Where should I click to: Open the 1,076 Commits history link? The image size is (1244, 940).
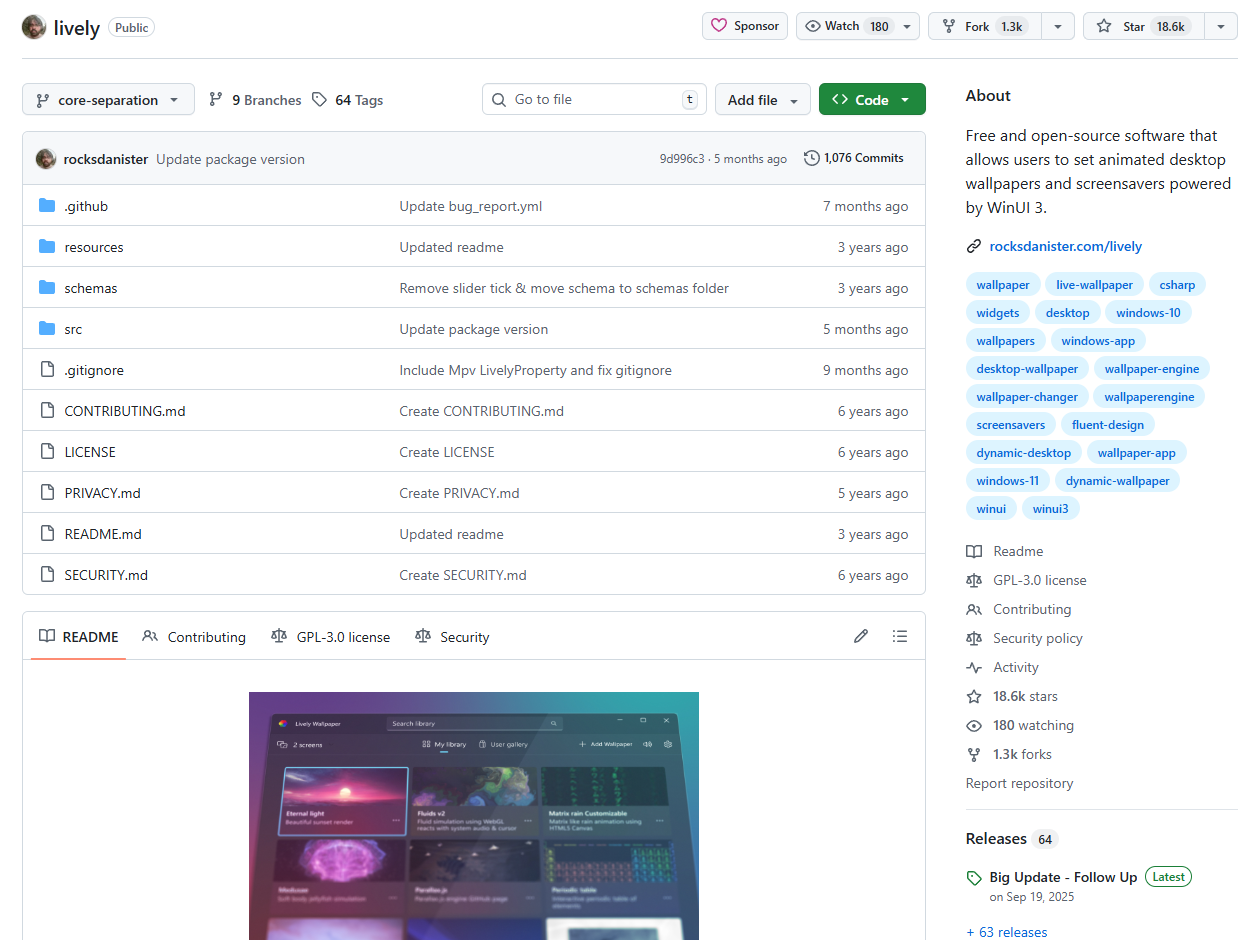point(854,158)
